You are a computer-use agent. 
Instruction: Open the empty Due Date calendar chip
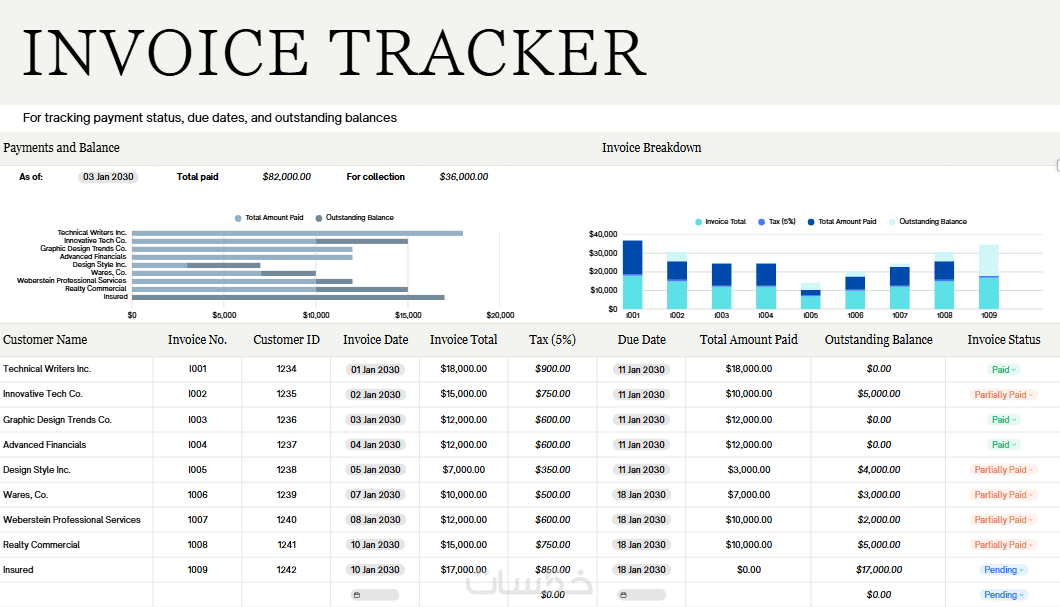[x=642, y=595]
